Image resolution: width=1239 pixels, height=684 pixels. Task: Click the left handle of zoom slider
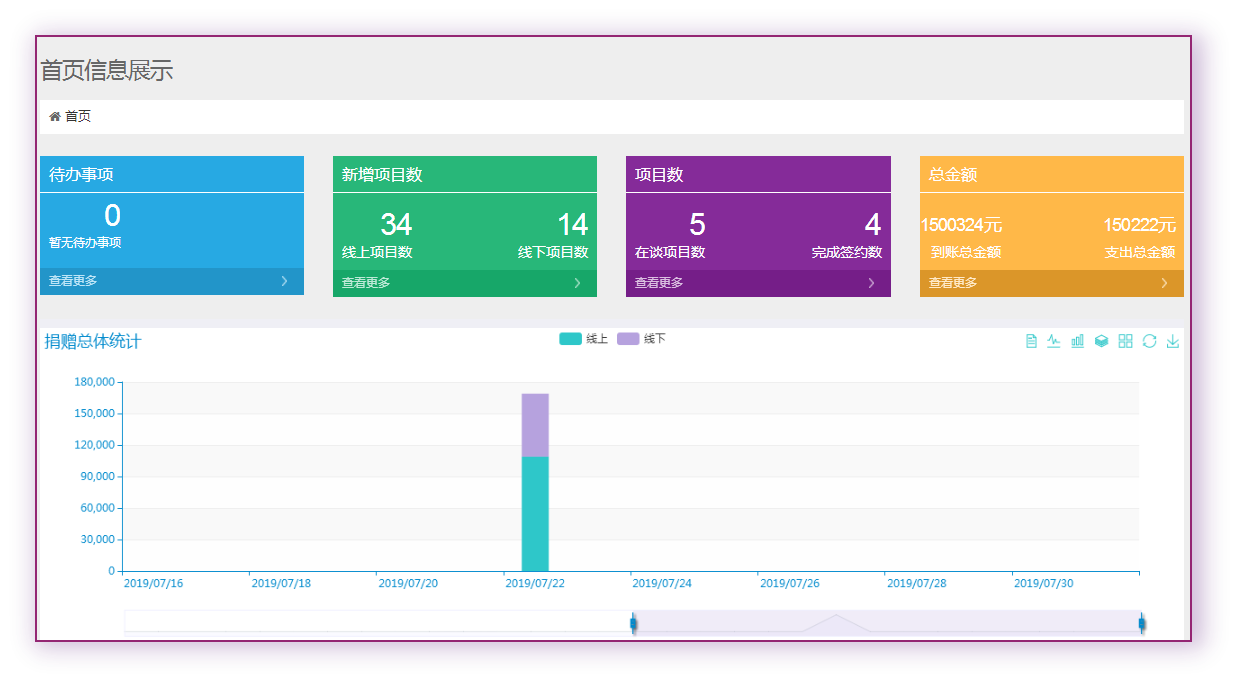click(x=633, y=623)
